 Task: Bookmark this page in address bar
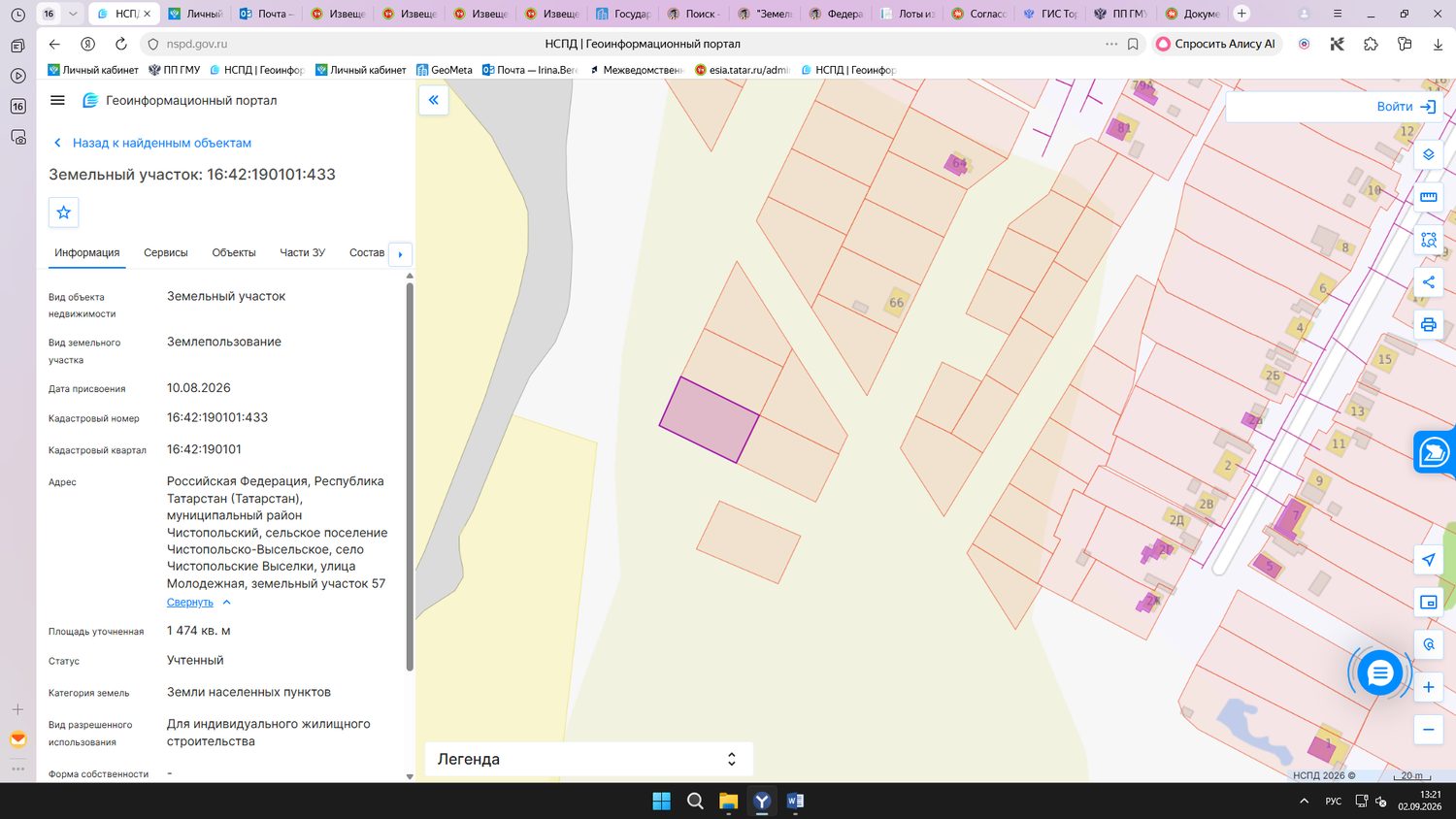(x=1133, y=44)
